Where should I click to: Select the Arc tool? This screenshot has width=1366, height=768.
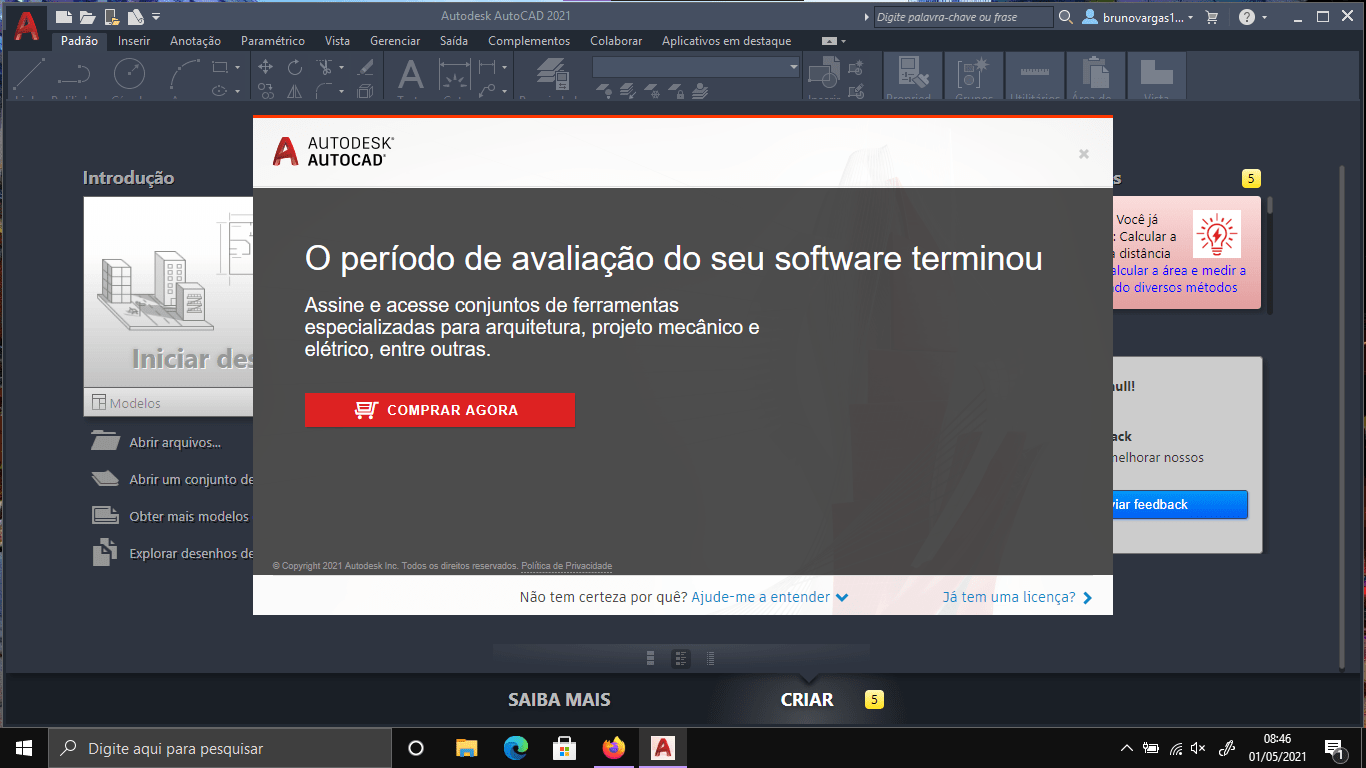click(x=184, y=73)
